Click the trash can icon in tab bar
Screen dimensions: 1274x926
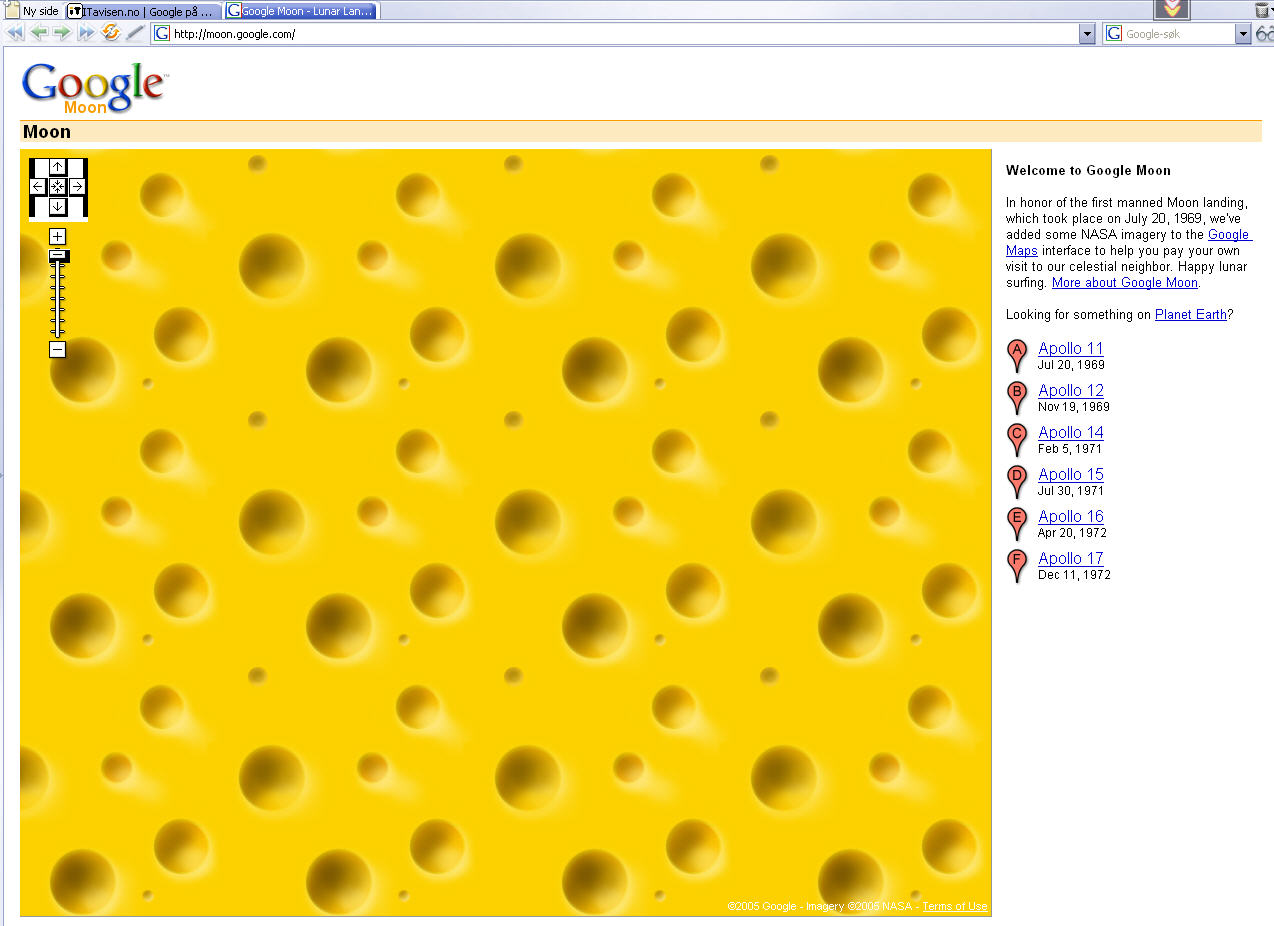click(x=1263, y=10)
